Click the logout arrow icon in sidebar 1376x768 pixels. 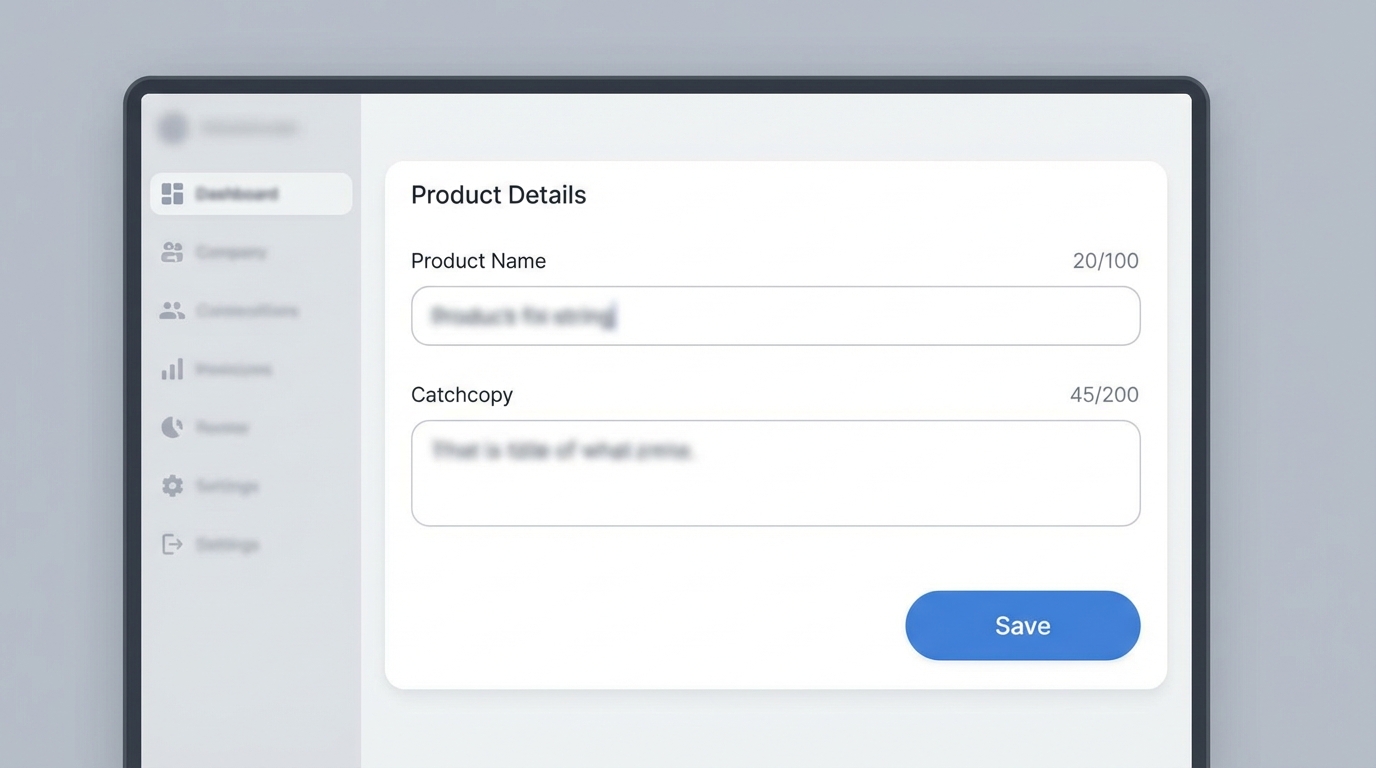point(172,544)
